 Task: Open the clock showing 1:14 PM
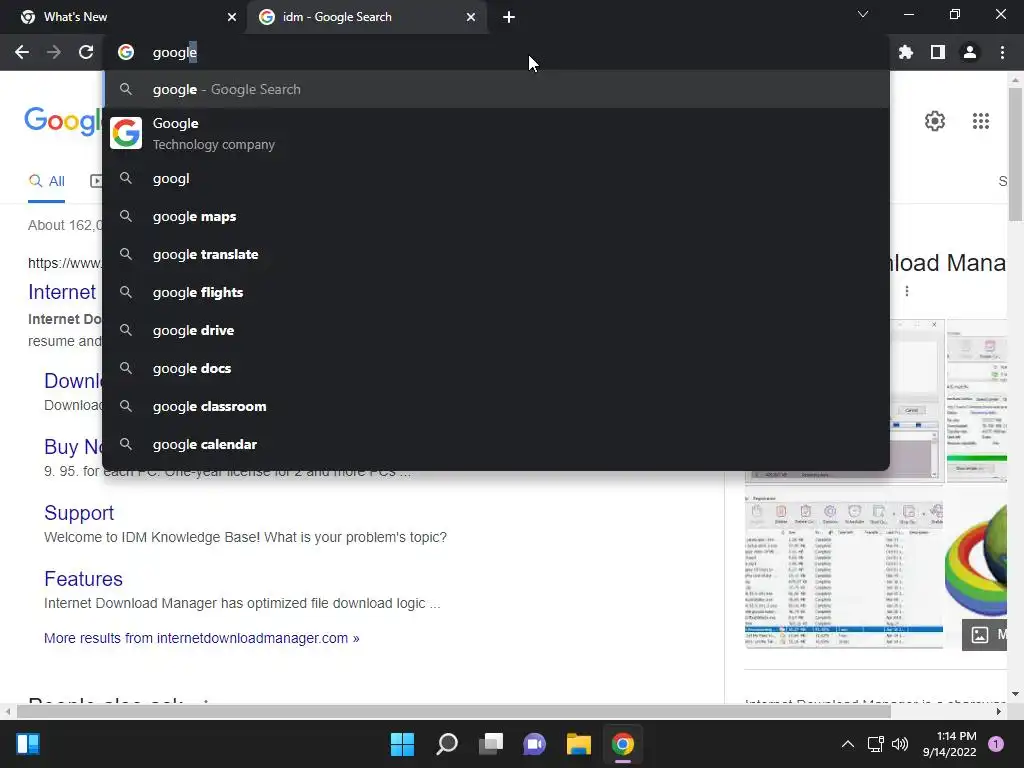pyautogui.click(x=950, y=744)
